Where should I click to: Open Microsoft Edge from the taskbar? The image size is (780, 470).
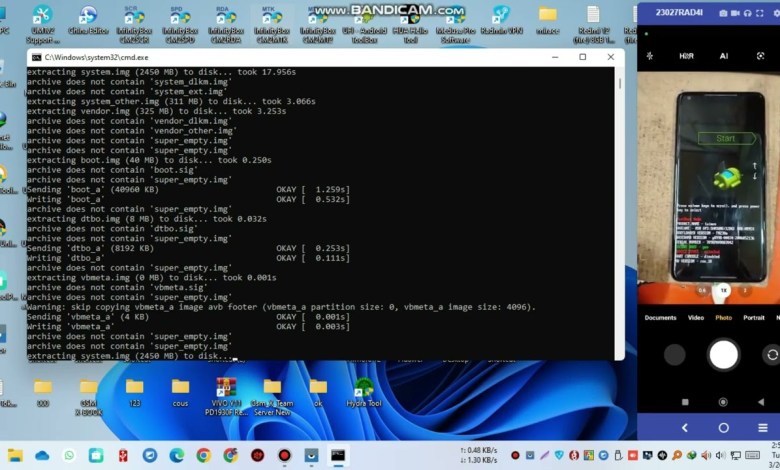click(x=177, y=455)
